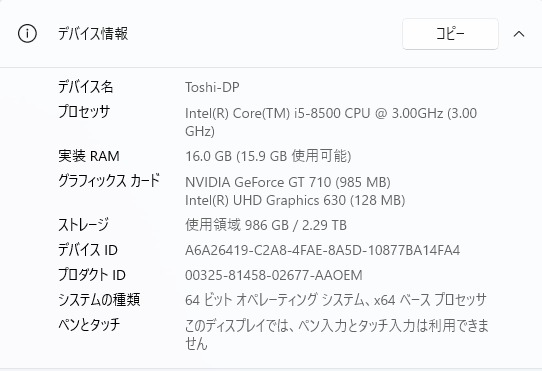This screenshot has width=542, height=371.
Task: Click the 実装 RAM label
Action: pos(89,156)
